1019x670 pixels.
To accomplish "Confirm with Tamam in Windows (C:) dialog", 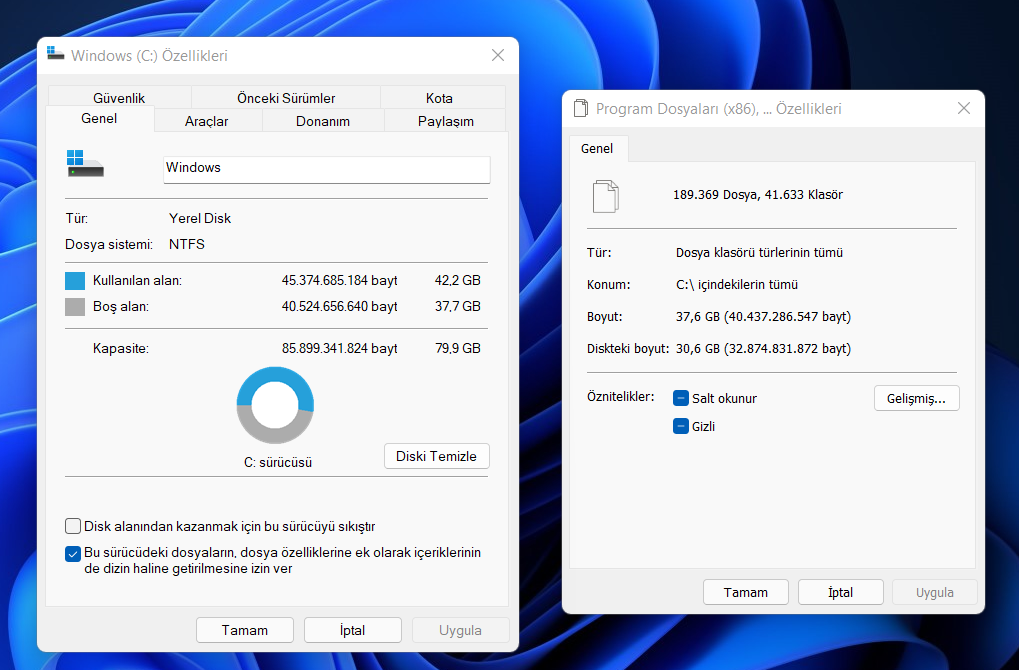I will tap(245, 630).
